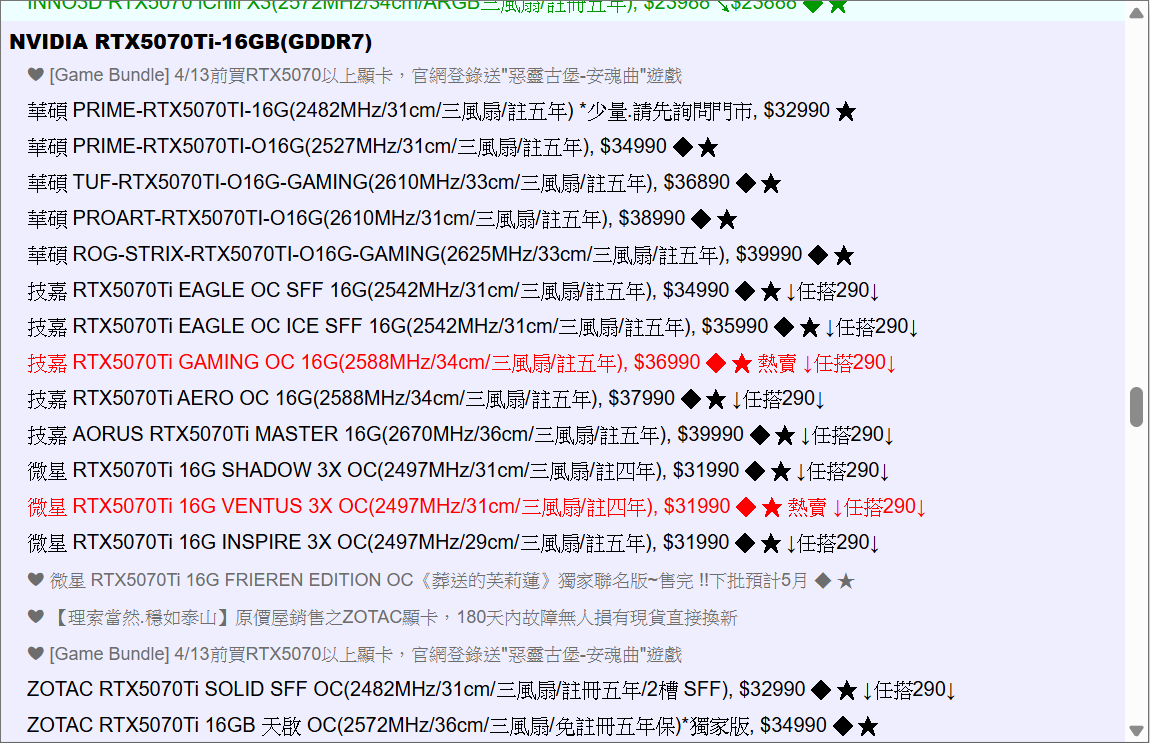This screenshot has height=743, width=1150.
Task: Select the 華碩 PRIME-RTX5070TI-O16G $34990 item
Action: pos(373,147)
